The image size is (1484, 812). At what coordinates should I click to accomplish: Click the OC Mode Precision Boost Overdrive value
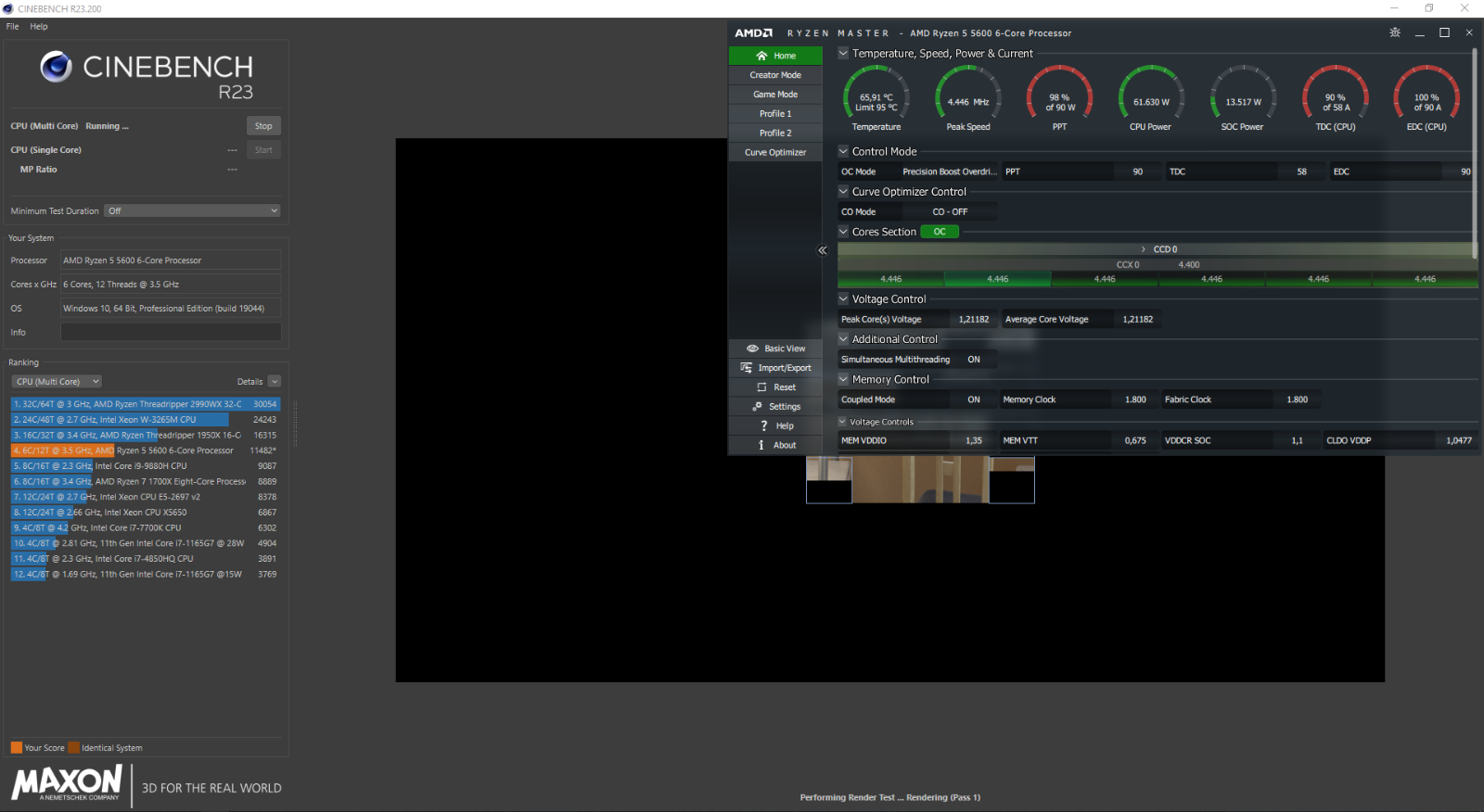tap(950, 171)
